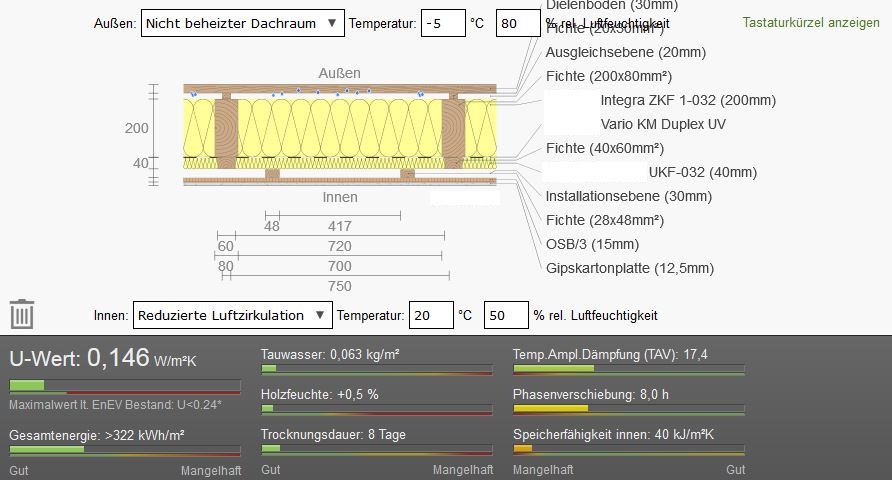Viewport: 892px width, 480px height.
Task: Click the Speicherfähigkeit innen rating bar
Action: pyautogui.click(x=629, y=449)
